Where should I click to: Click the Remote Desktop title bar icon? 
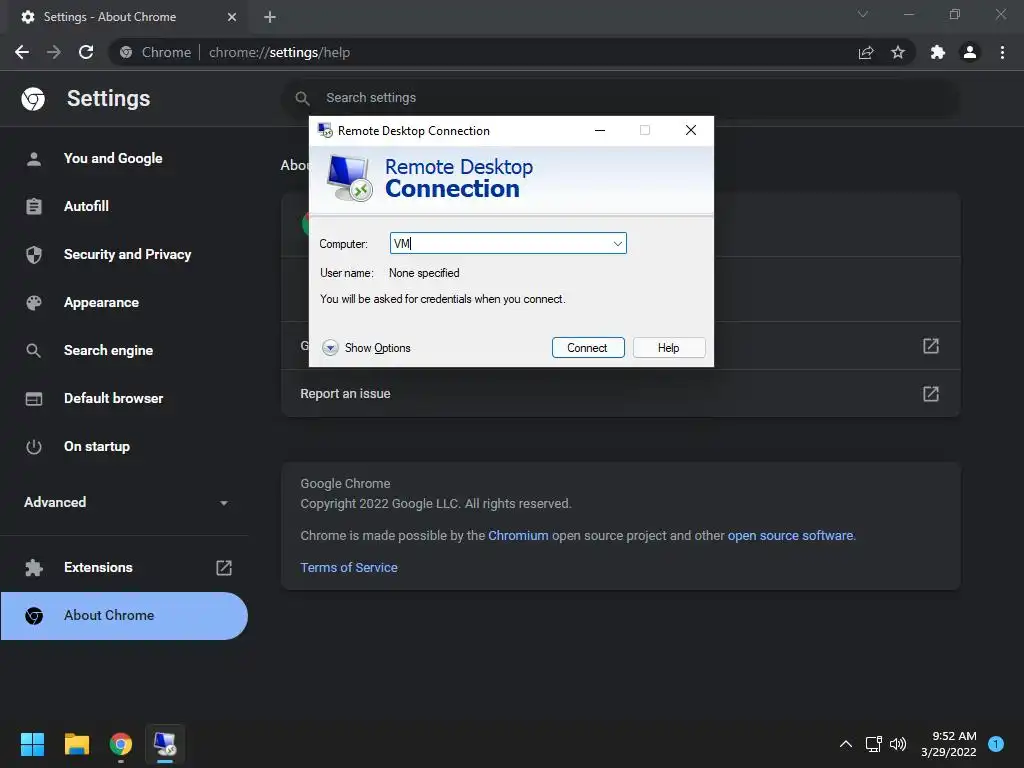(x=325, y=130)
